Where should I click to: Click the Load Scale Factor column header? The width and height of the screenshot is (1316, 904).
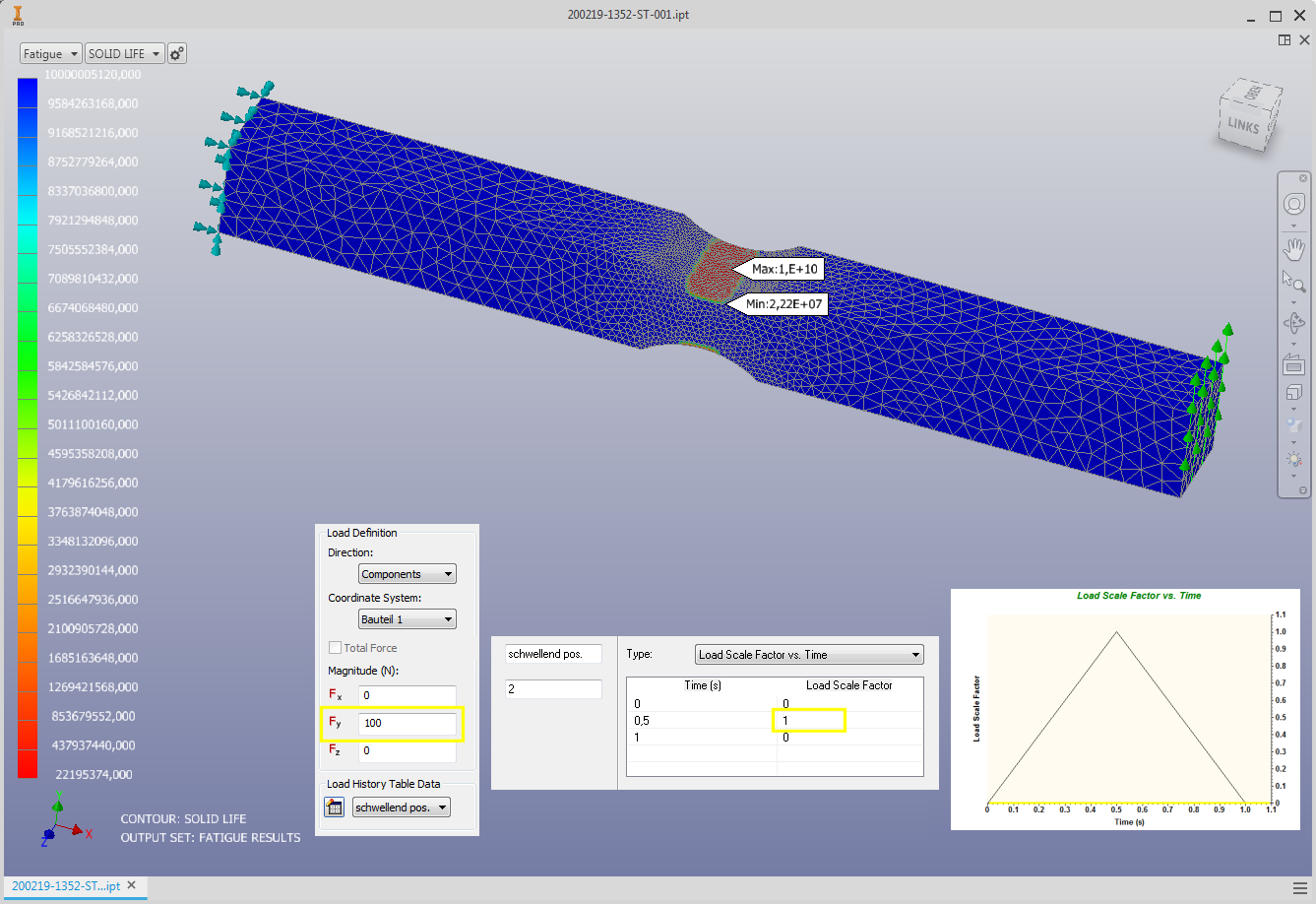pos(849,685)
